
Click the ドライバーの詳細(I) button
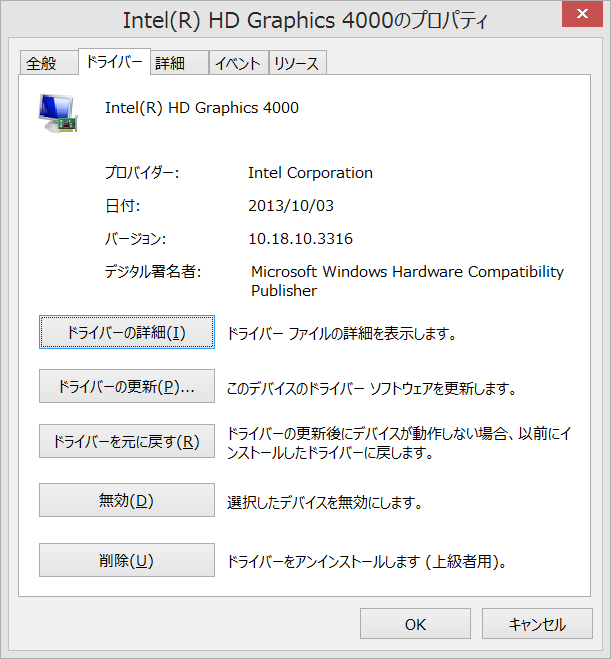point(127,332)
